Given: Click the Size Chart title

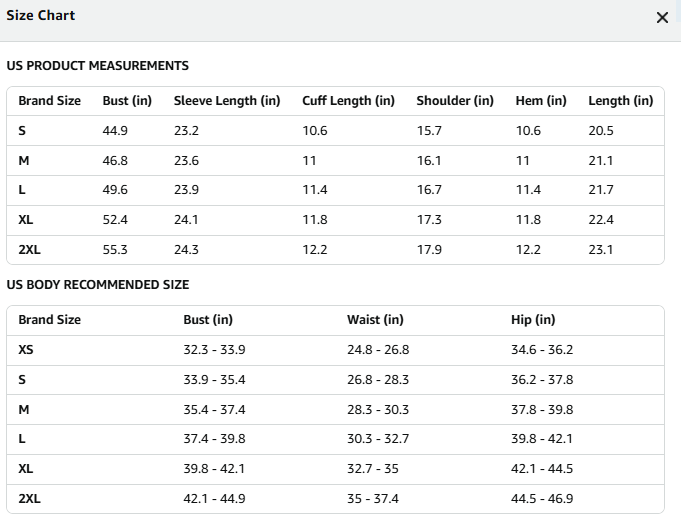Looking at the screenshot, I should pyautogui.click(x=40, y=15).
